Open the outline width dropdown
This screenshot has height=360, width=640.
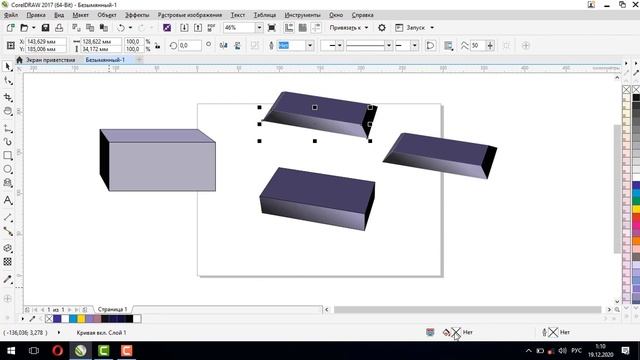310,45
